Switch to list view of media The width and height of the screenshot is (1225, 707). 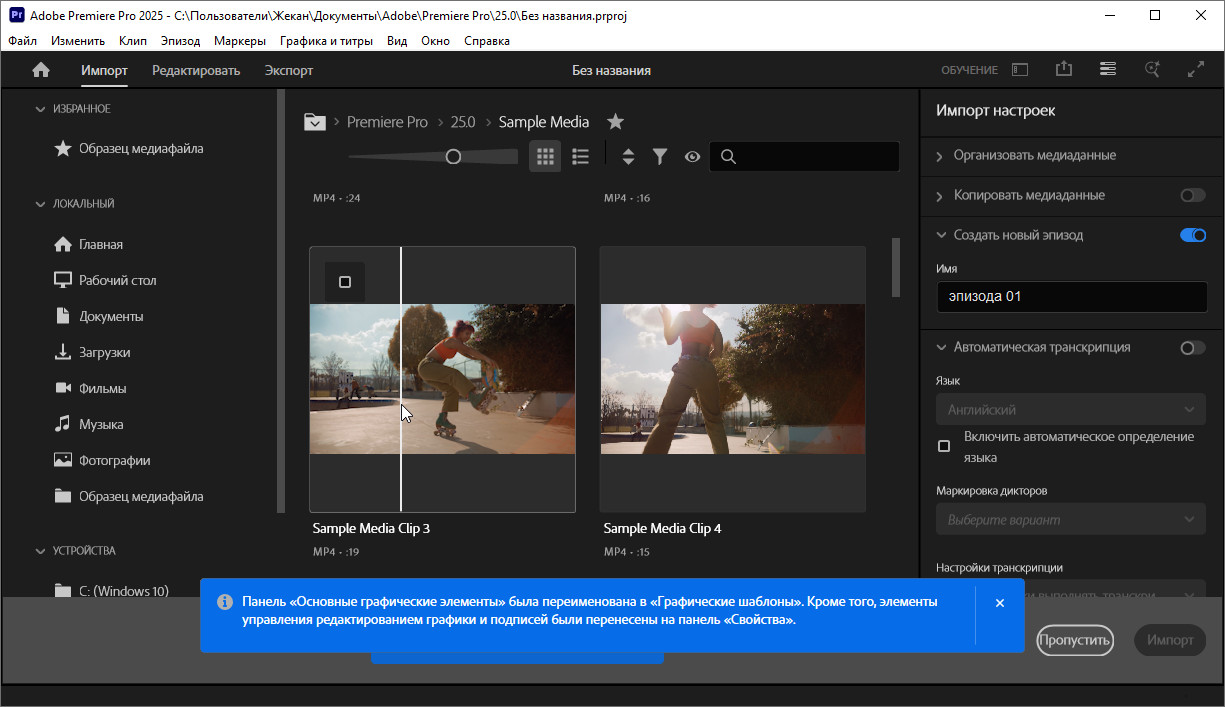pos(580,157)
